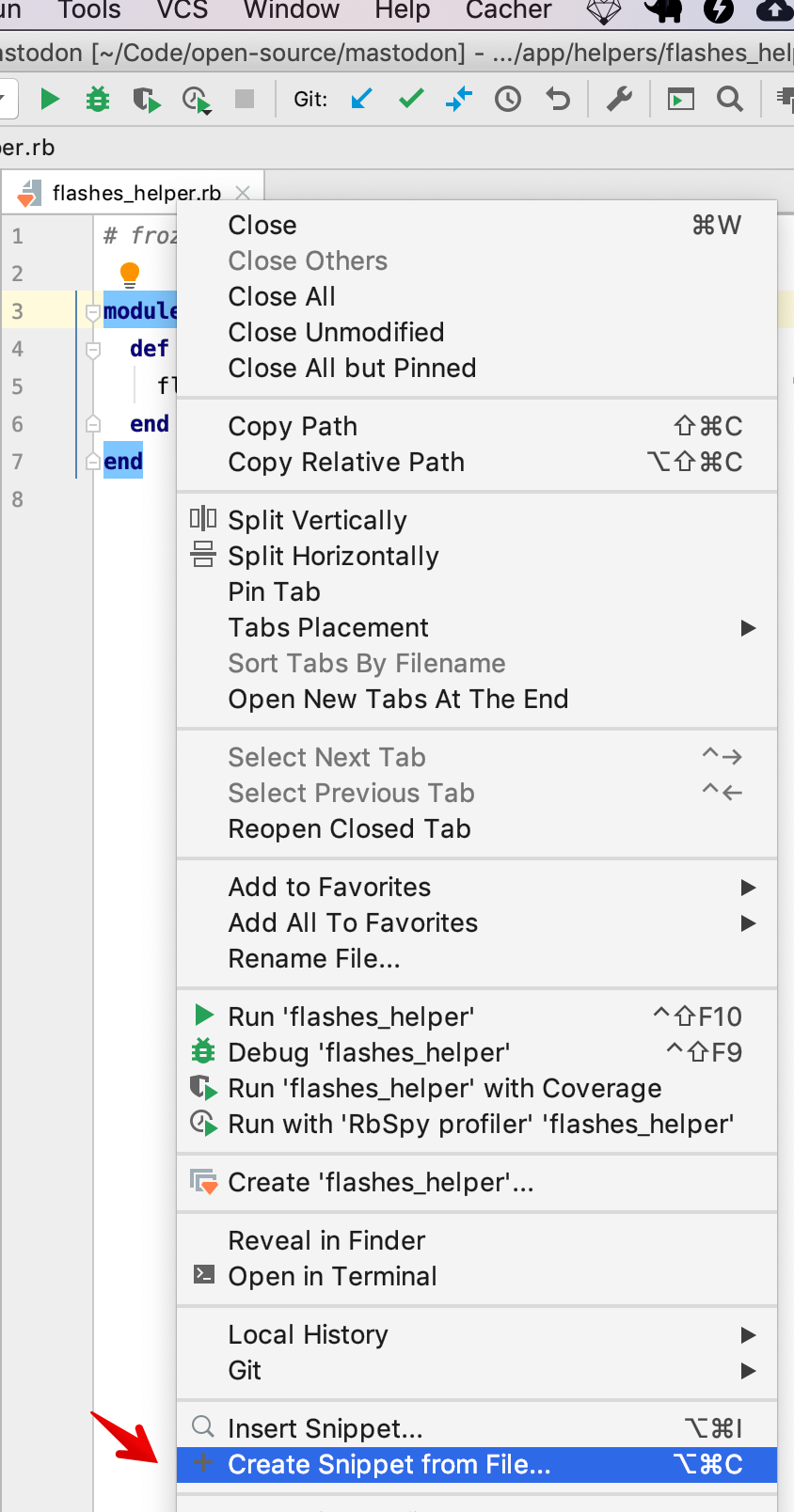Viewport: 794px width, 1512px height.
Task: Open settings with the wrench icon
Action: click(619, 99)
